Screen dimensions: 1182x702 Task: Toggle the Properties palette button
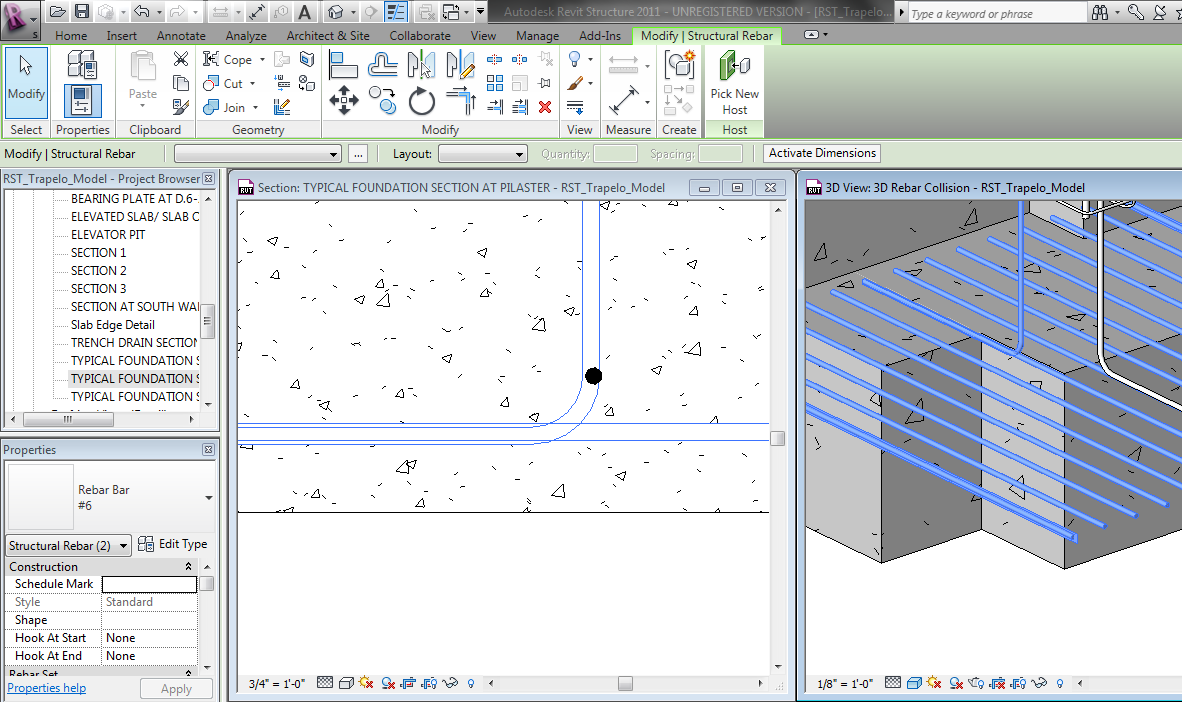(82, 100)
